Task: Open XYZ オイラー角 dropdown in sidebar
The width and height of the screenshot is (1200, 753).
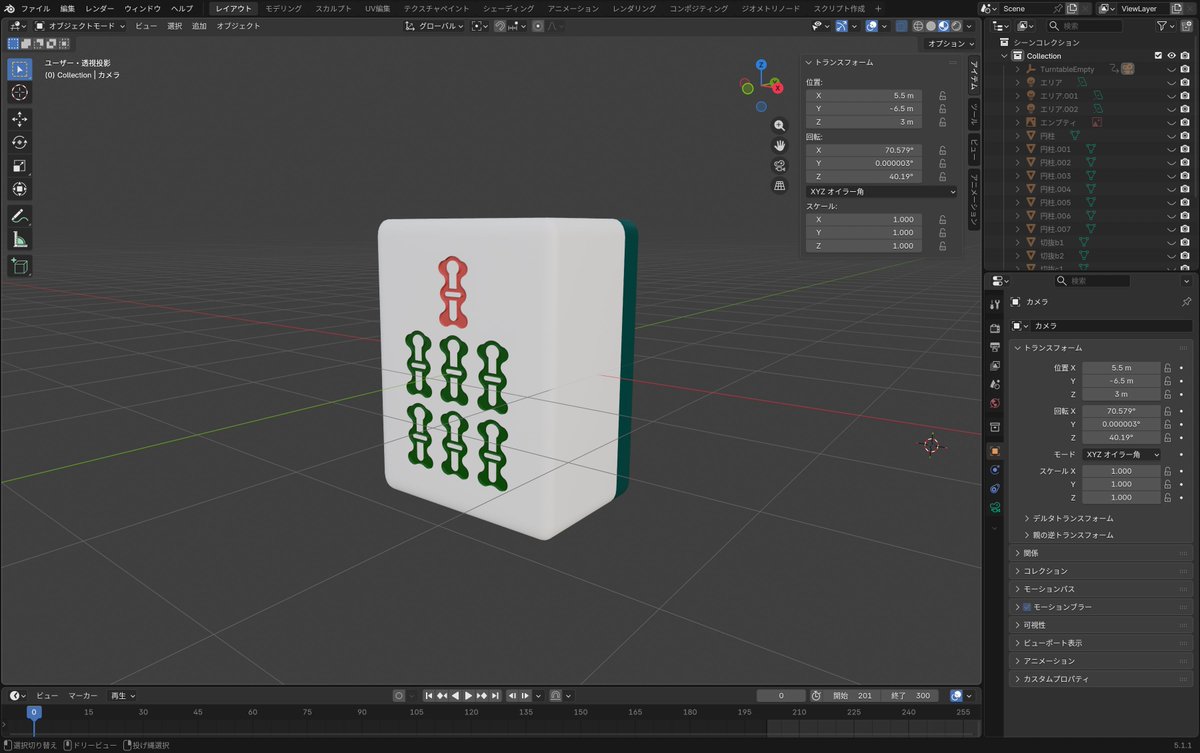Action: pos(881,190)
